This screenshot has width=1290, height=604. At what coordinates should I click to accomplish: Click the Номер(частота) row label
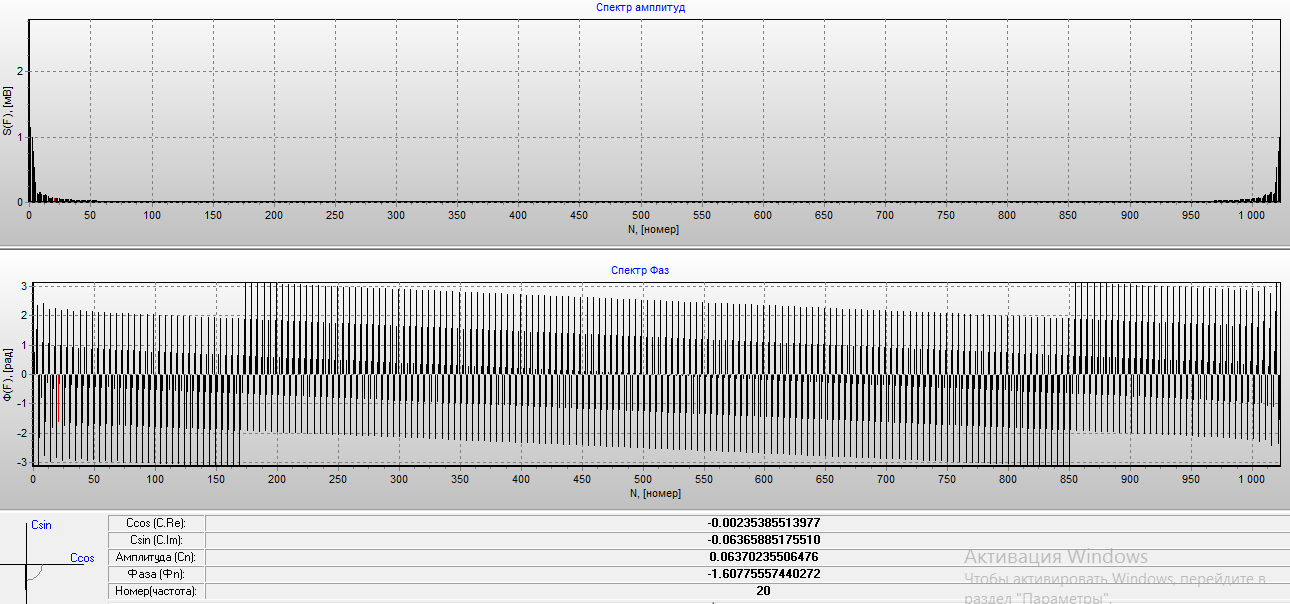point(156,591)
